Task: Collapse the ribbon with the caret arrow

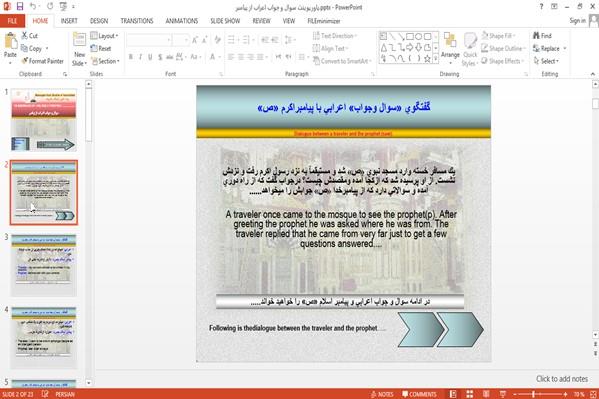Action: coord(593,74)
